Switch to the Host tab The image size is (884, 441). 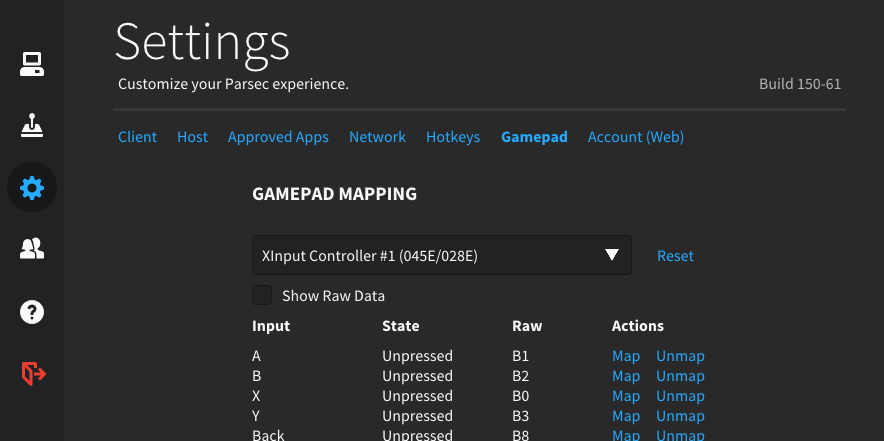click(x=192, y=137)
